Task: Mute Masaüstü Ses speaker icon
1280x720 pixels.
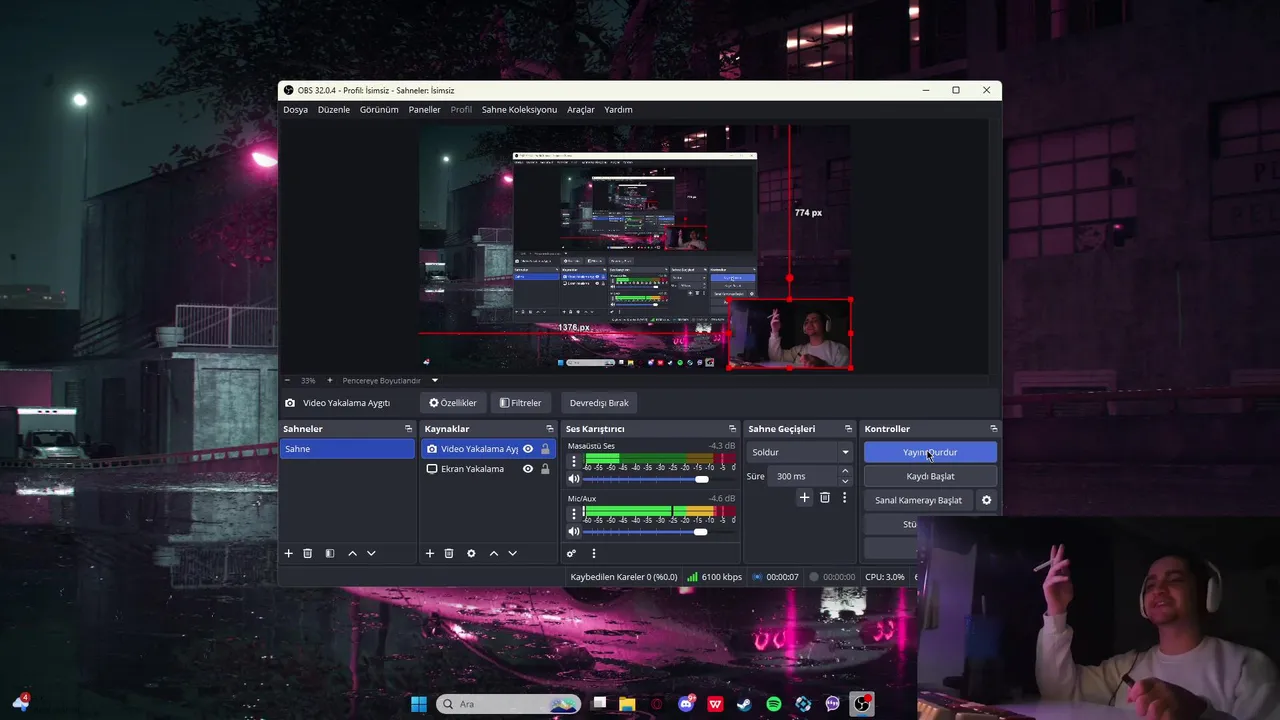Action: (574, 479)
